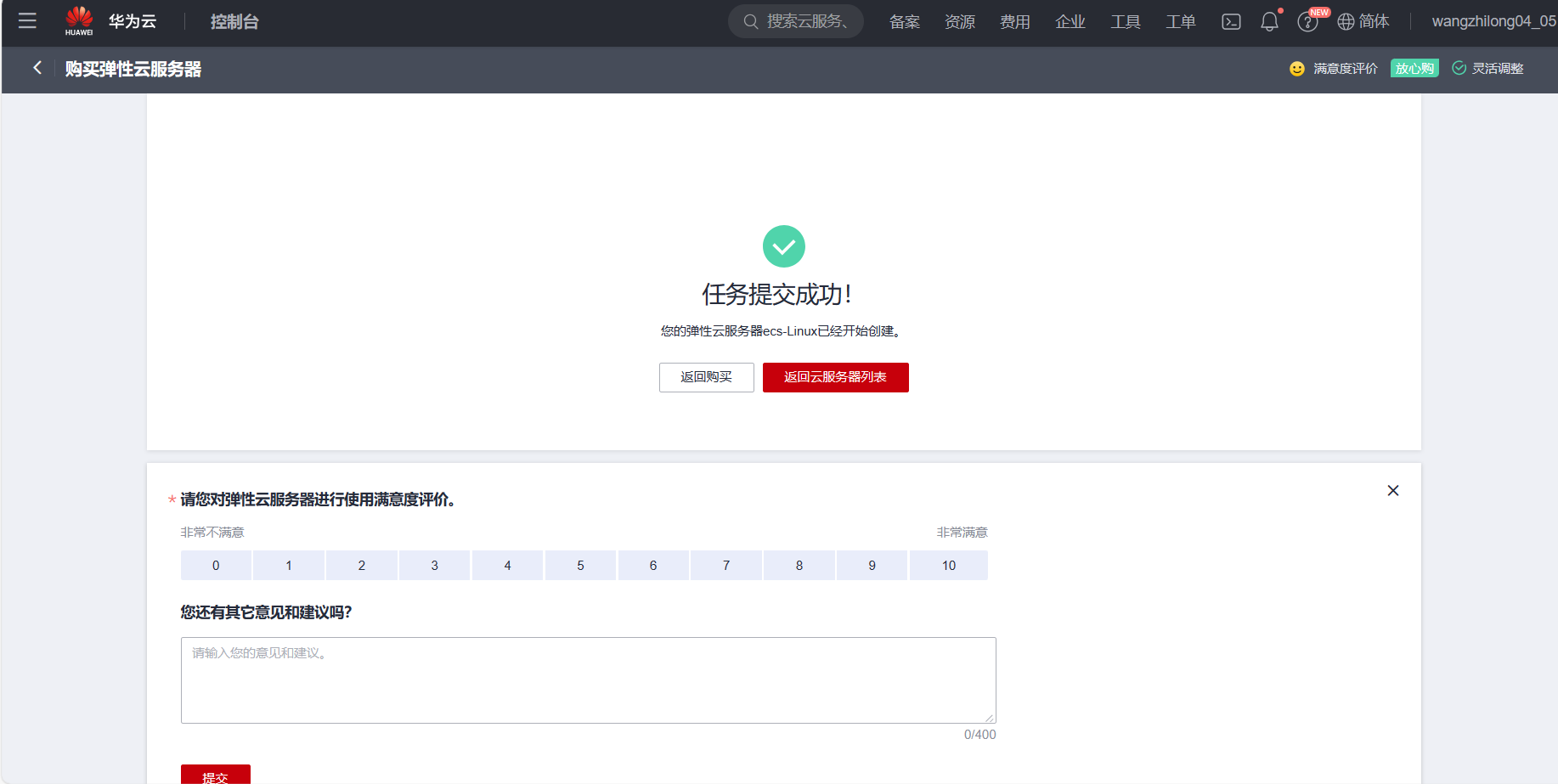The height and width of the screenshot is (784, 1558).
Task: Select rating score 0 非常不满意
Action: click(x=216, y=565)
